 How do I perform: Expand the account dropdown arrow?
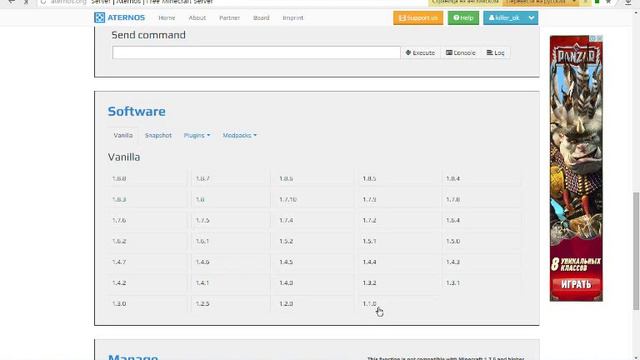(x=531, y=18)
